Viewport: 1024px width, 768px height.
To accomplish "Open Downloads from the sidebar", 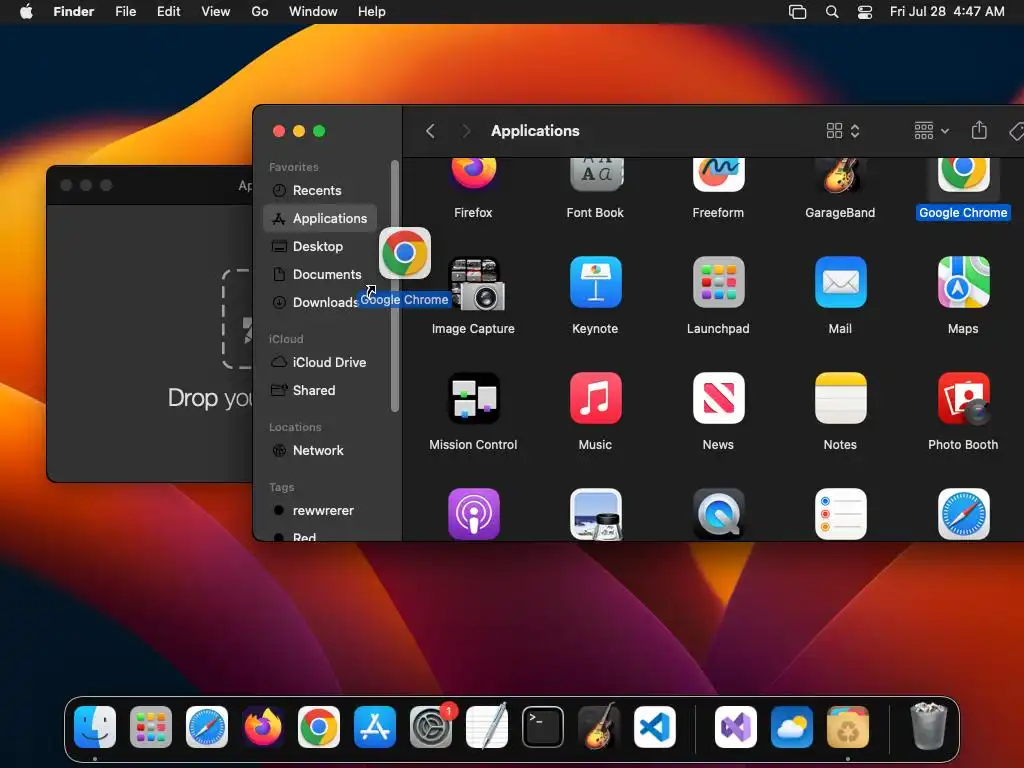I will coord(320,302).
